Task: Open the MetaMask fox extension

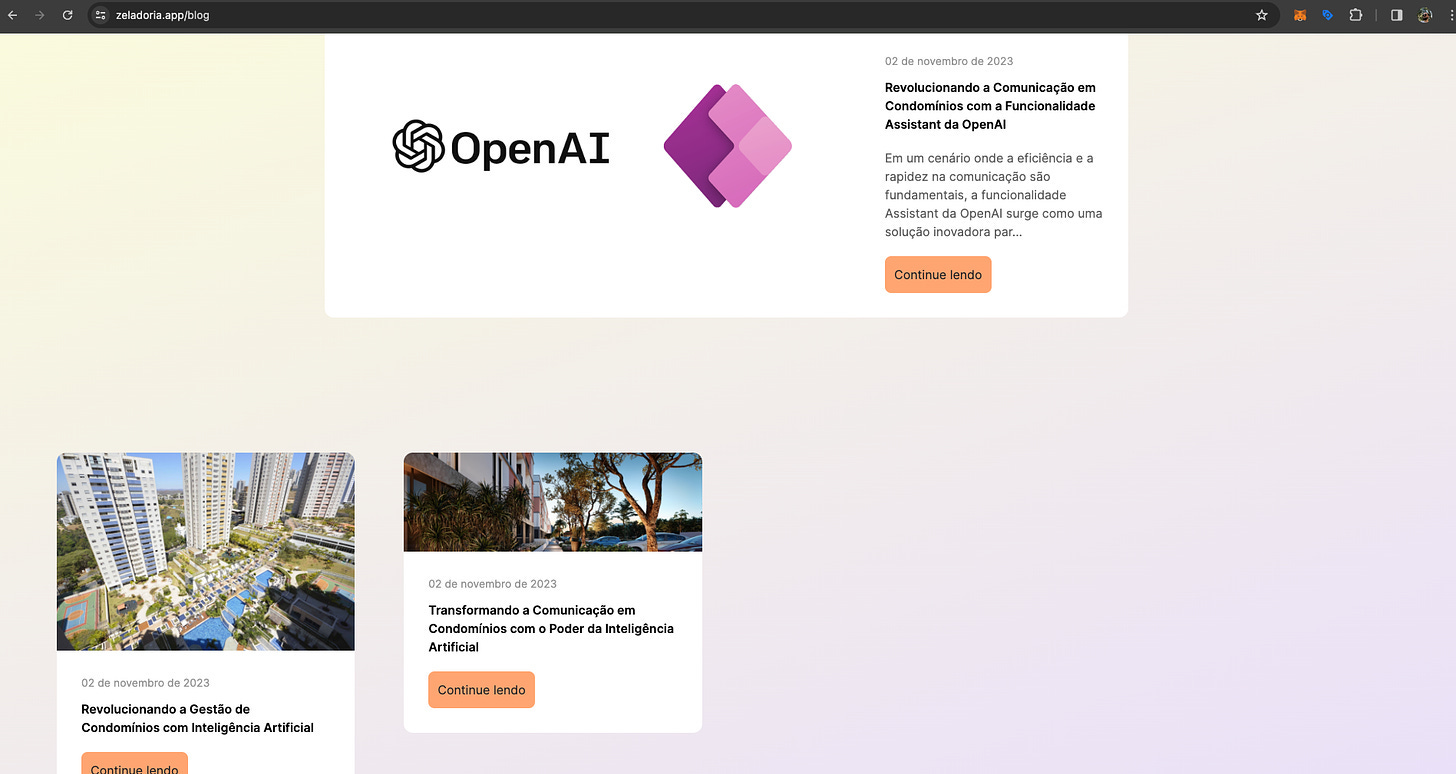Action: tap(1300, 15)
